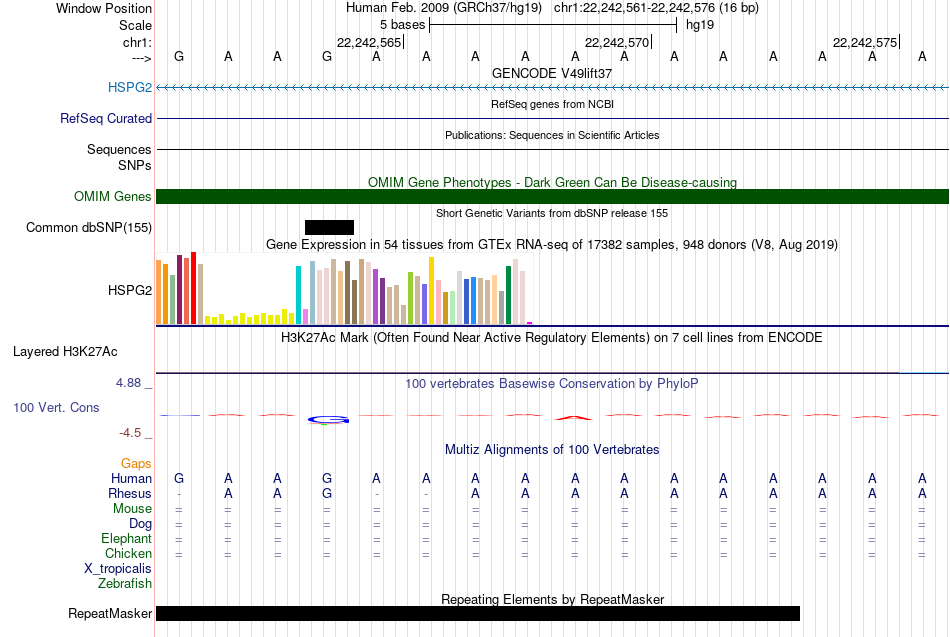Click the Multiz Alignments of 100 Vertebrates title
This screenshot has height=637, width=950.
tap(552, 449)
